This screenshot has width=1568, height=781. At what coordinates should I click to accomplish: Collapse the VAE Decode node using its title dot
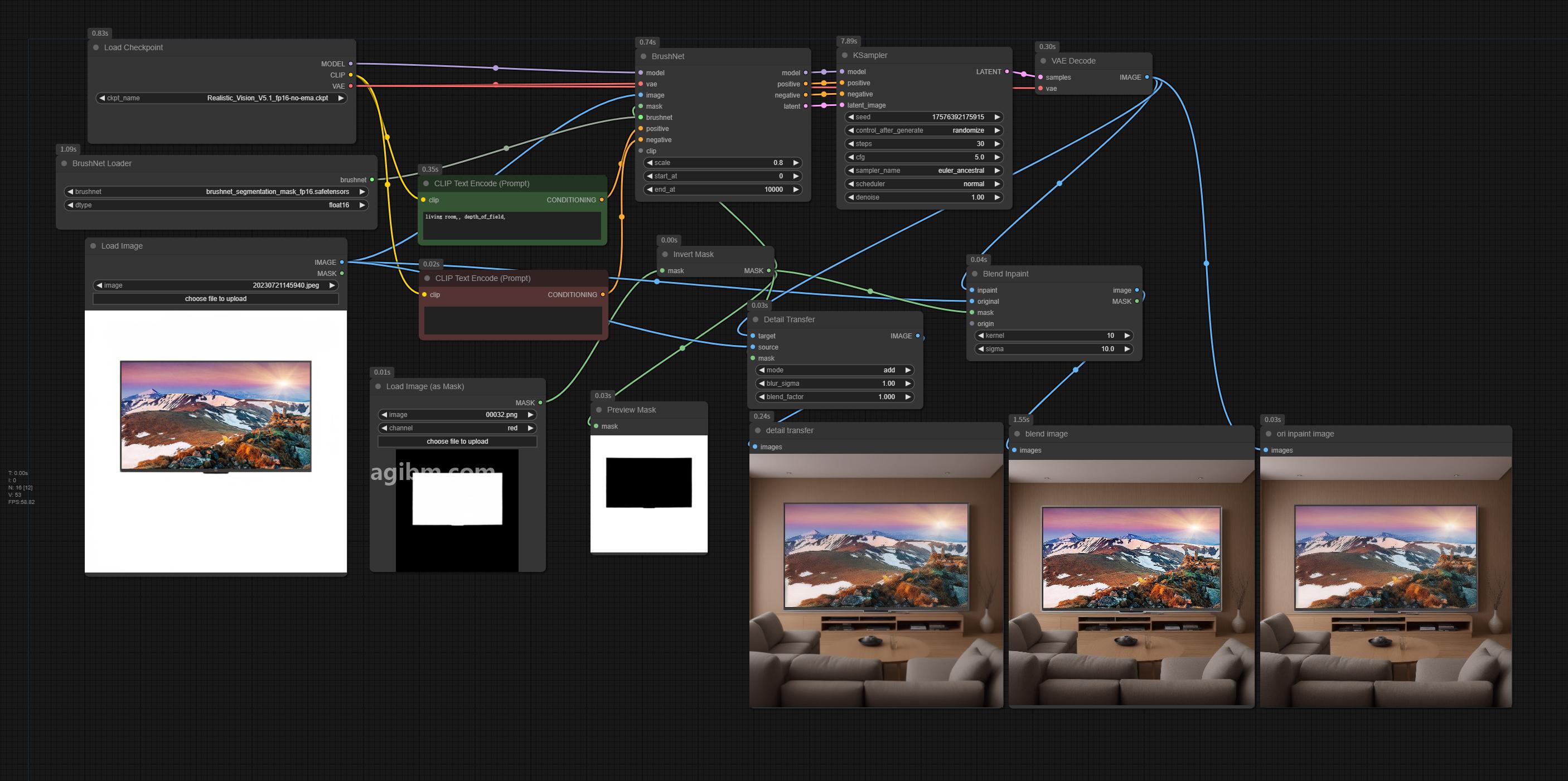tap(1043, 61)
